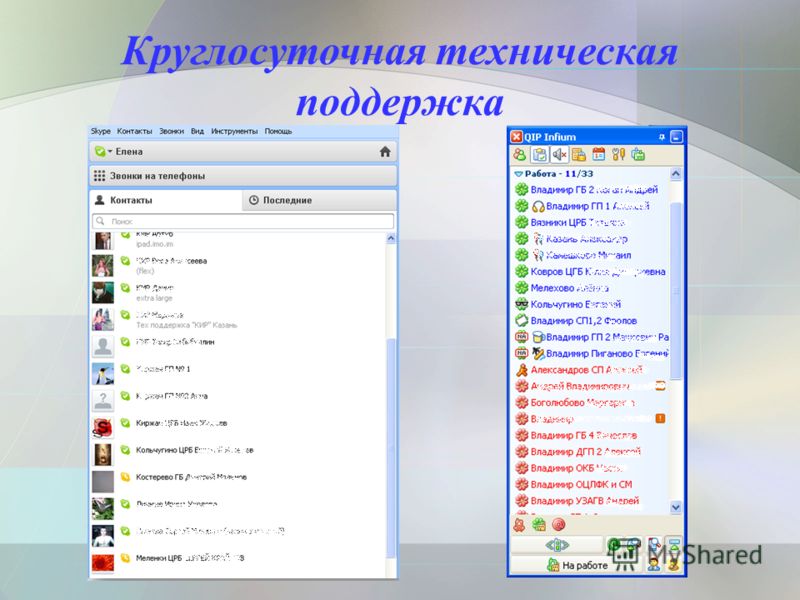800x600 pixels.
Task: Open the Инструменты menu in Skype
Action: [234, 131]
